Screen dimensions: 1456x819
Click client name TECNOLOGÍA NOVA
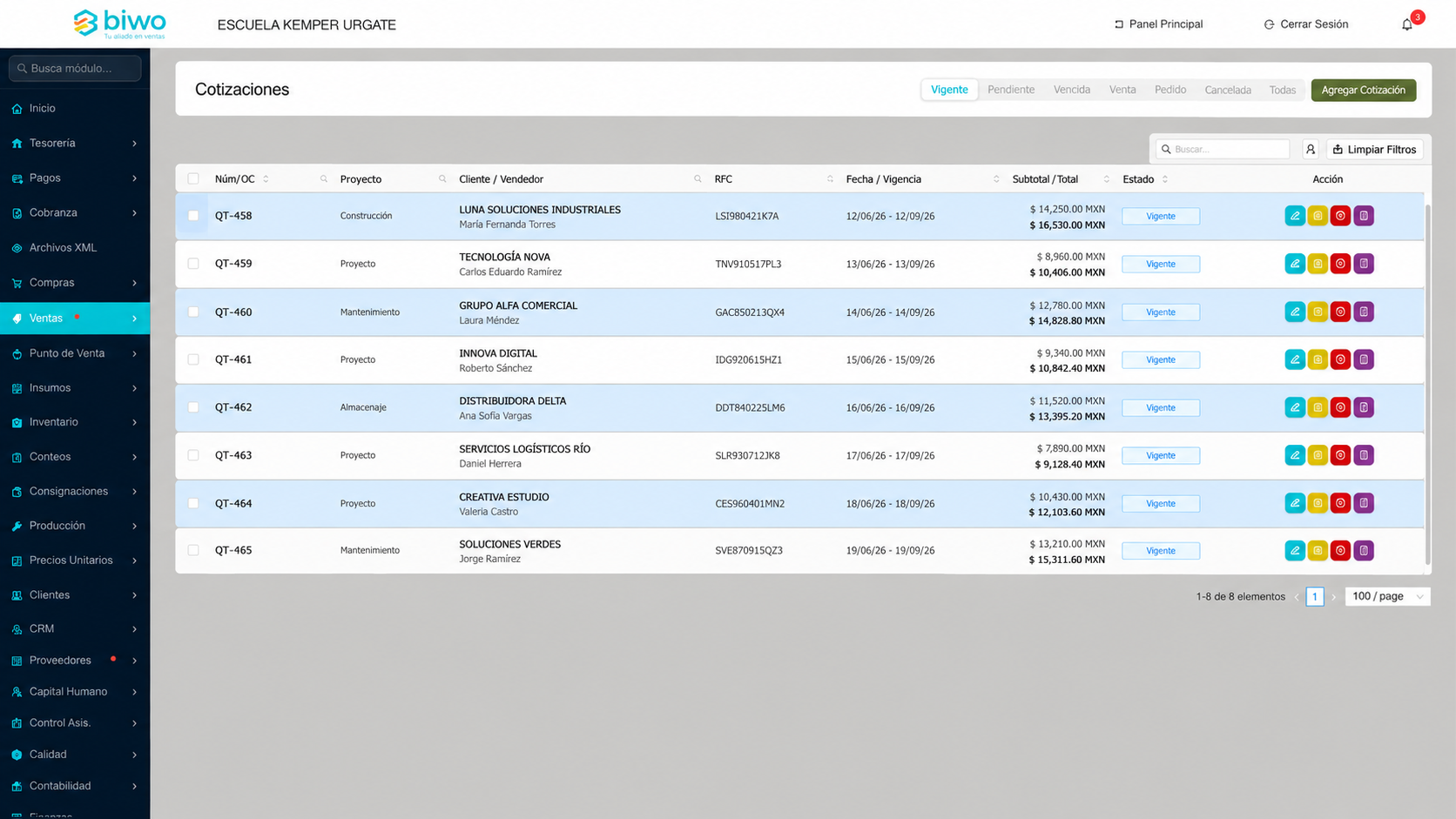click(x=505, y=257)
